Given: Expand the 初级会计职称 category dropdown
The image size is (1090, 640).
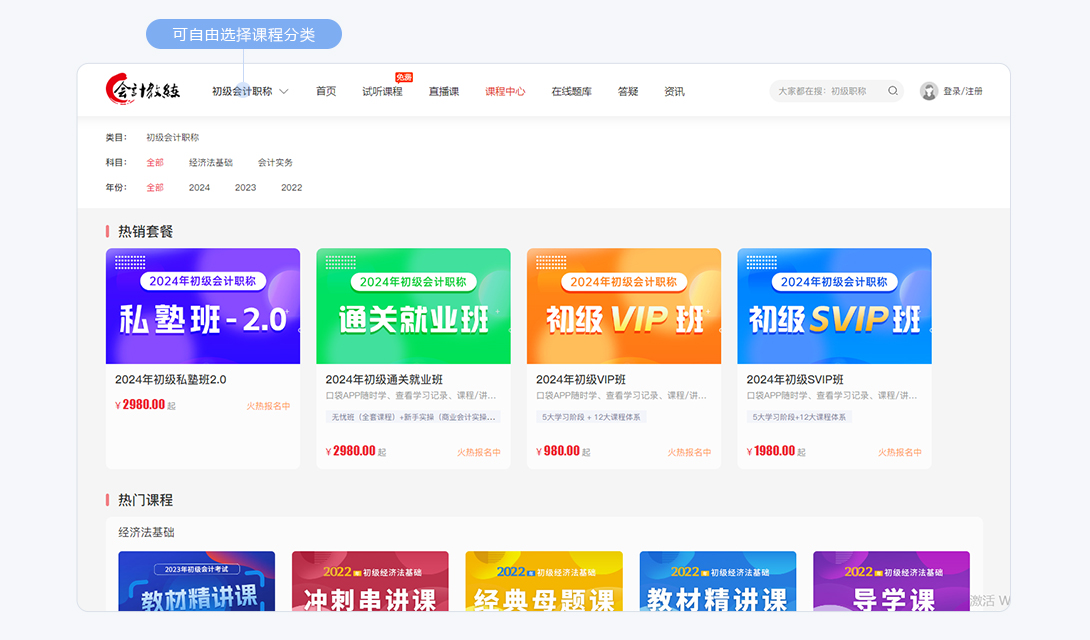Looking at the screenshot, I should coord(250,91).
